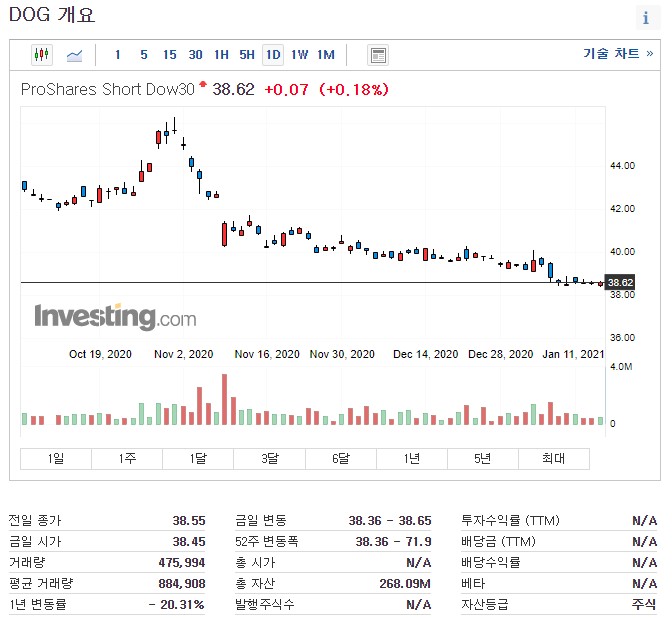Choose the 5H interval
The width and height of the screenshot is (672, 618).
click(247, 55)
